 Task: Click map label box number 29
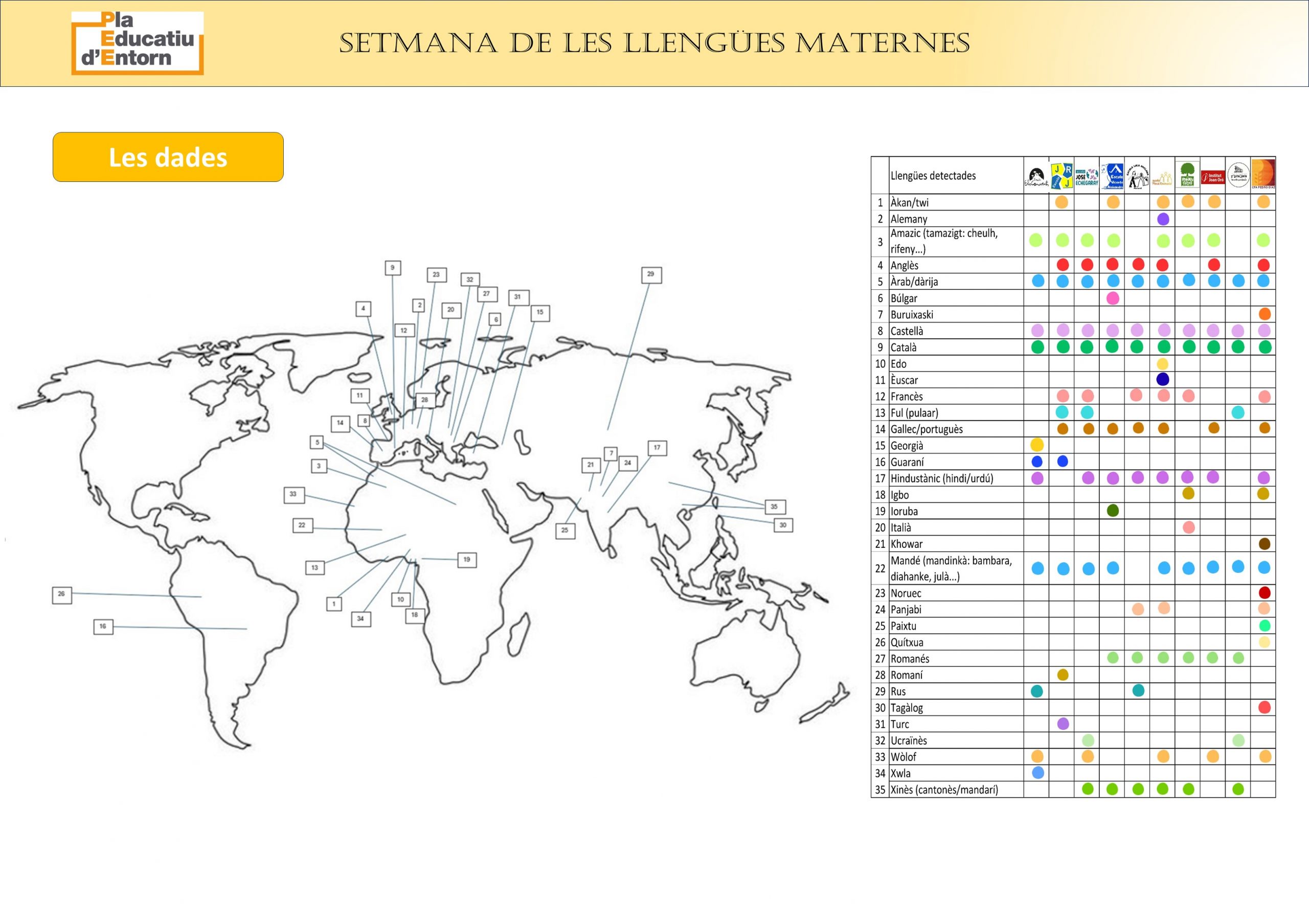coord(651,274)
